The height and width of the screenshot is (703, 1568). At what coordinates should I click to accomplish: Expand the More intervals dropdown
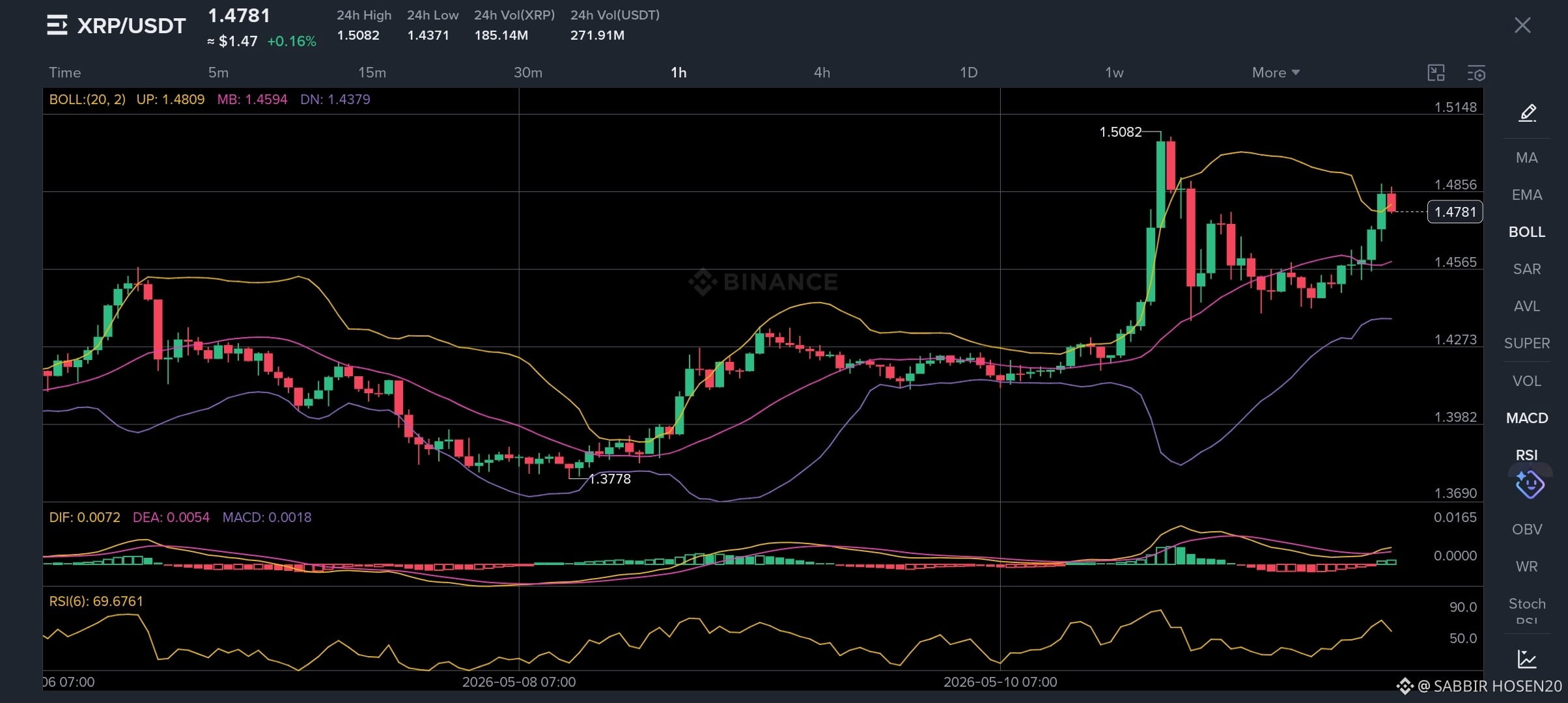coord(1276,72)
